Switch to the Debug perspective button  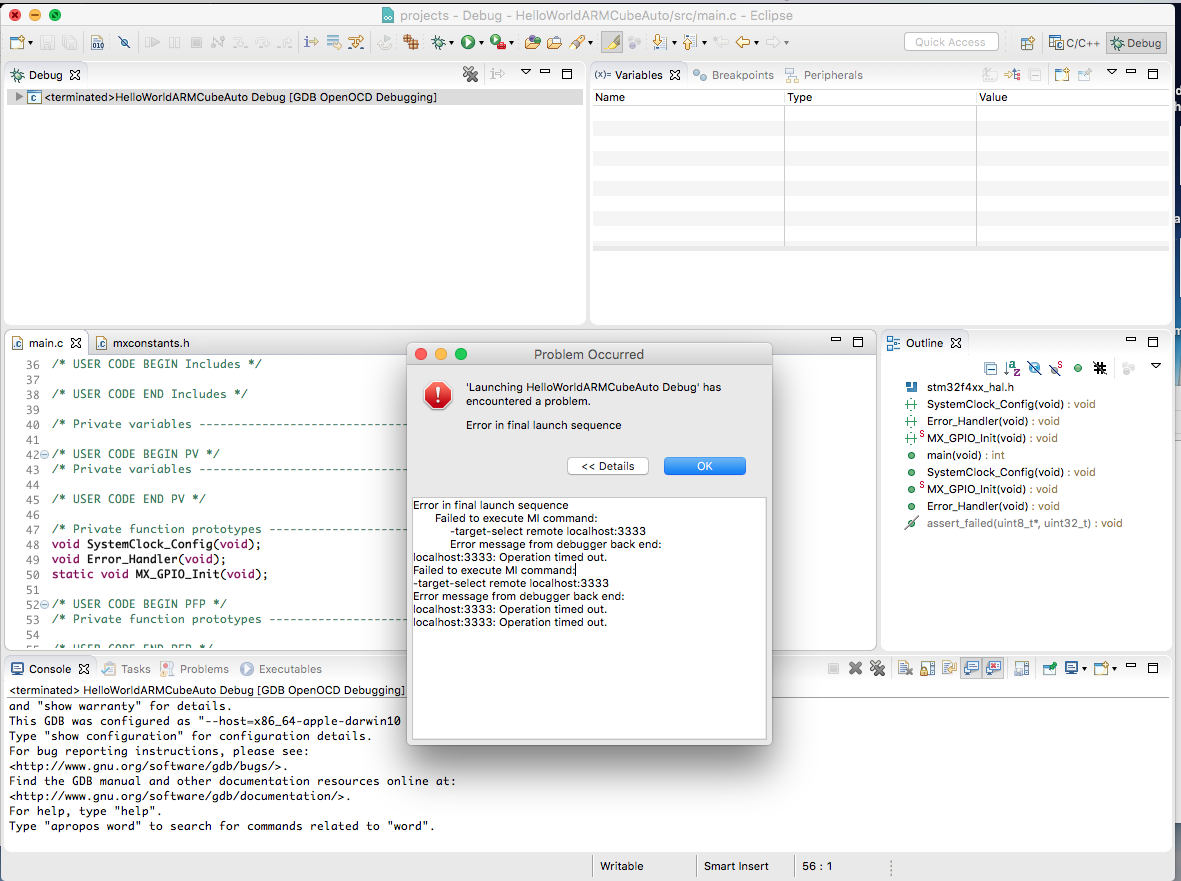pos(1136,43)
